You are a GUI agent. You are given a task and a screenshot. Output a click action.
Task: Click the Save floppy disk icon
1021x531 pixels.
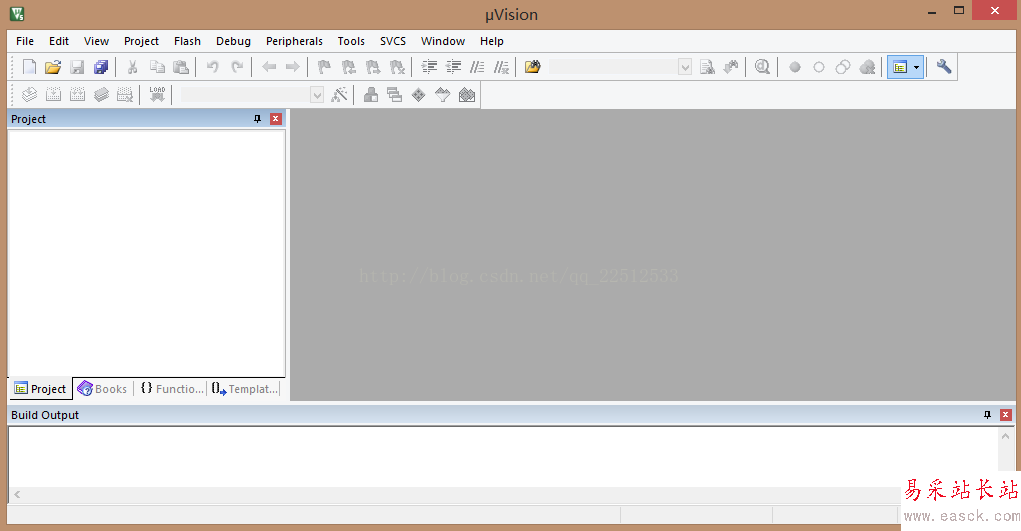(77, 66)
